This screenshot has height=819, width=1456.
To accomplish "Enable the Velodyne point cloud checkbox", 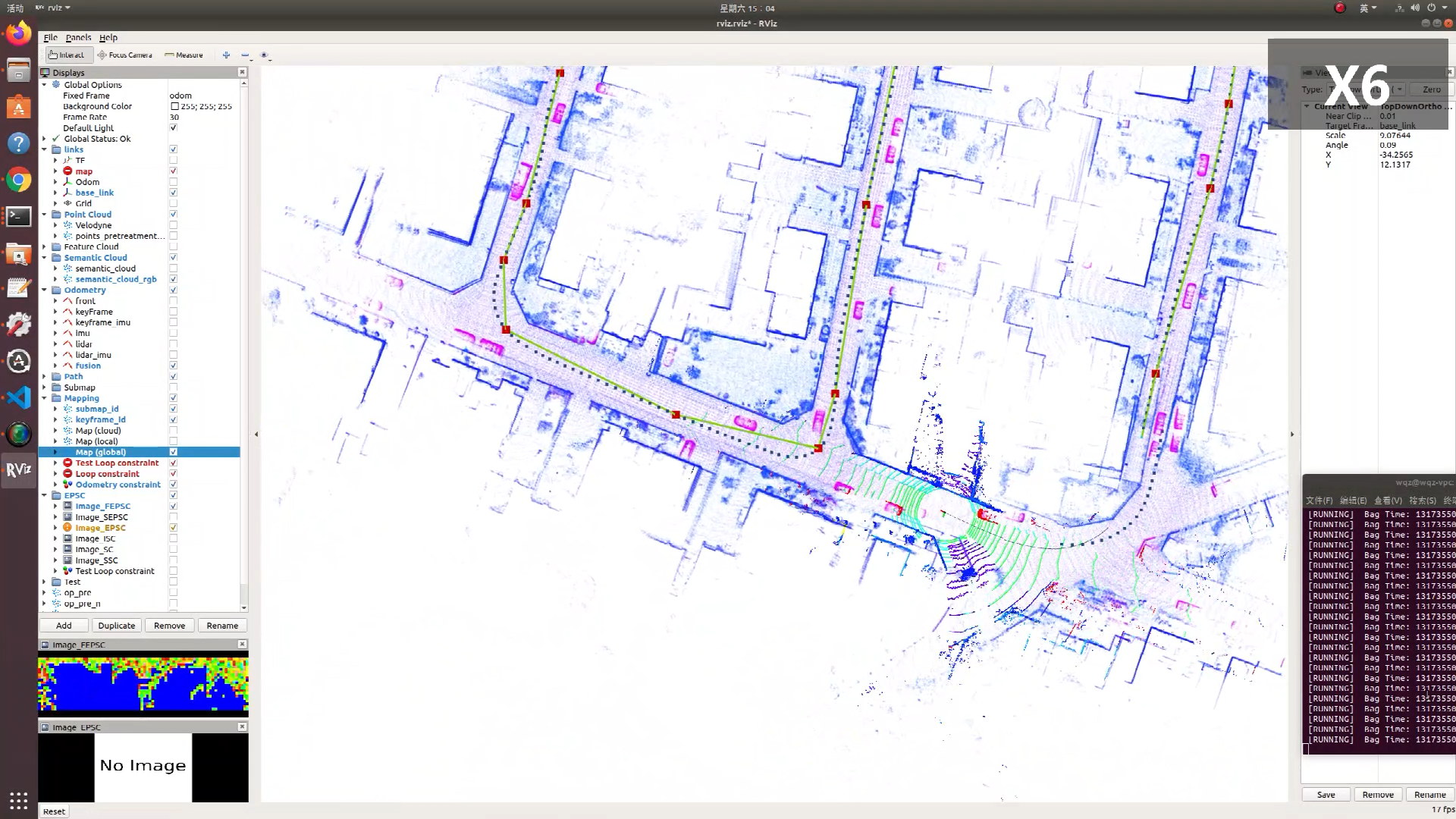I will click(174, 225).
